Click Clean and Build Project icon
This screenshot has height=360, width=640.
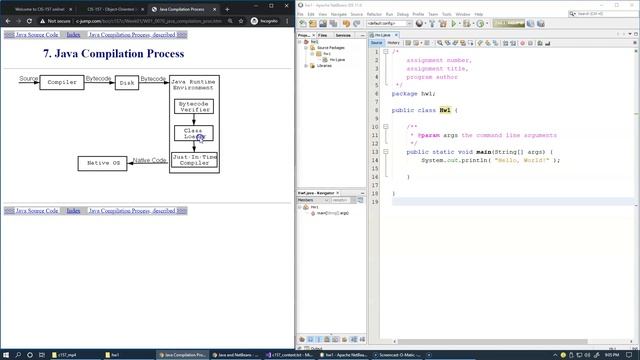(x=442, y=24)
